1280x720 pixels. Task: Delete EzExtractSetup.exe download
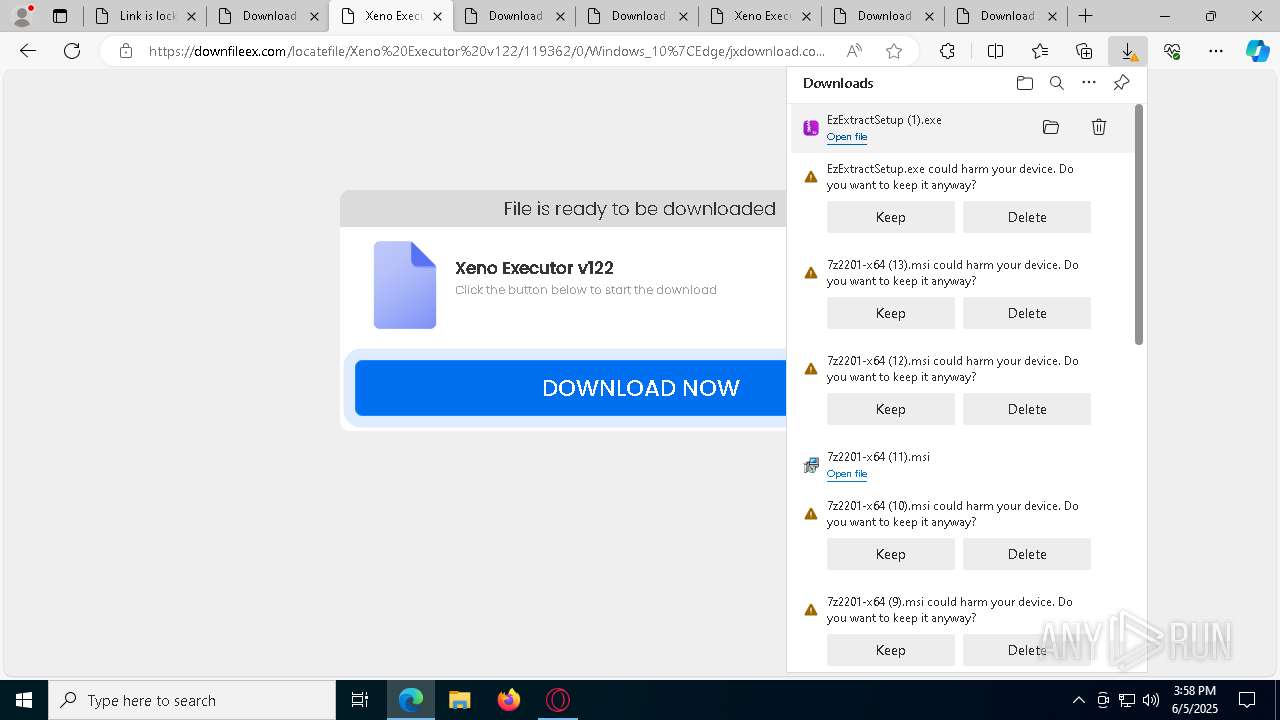(x=1027, y=217)
